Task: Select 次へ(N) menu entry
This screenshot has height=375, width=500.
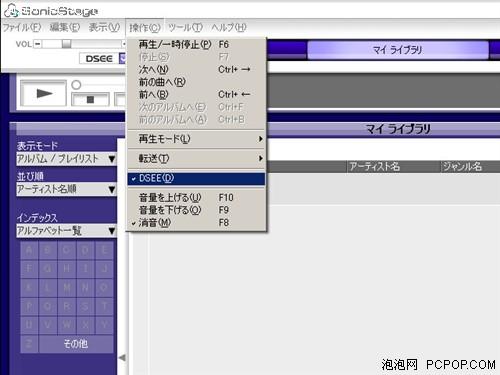Action: point(196,69)
